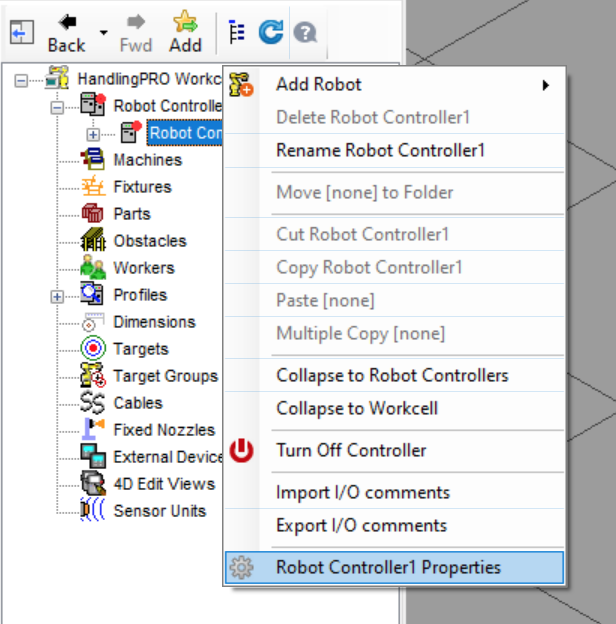Click the Add Robot submenu arrow

[x=546, y=85]
